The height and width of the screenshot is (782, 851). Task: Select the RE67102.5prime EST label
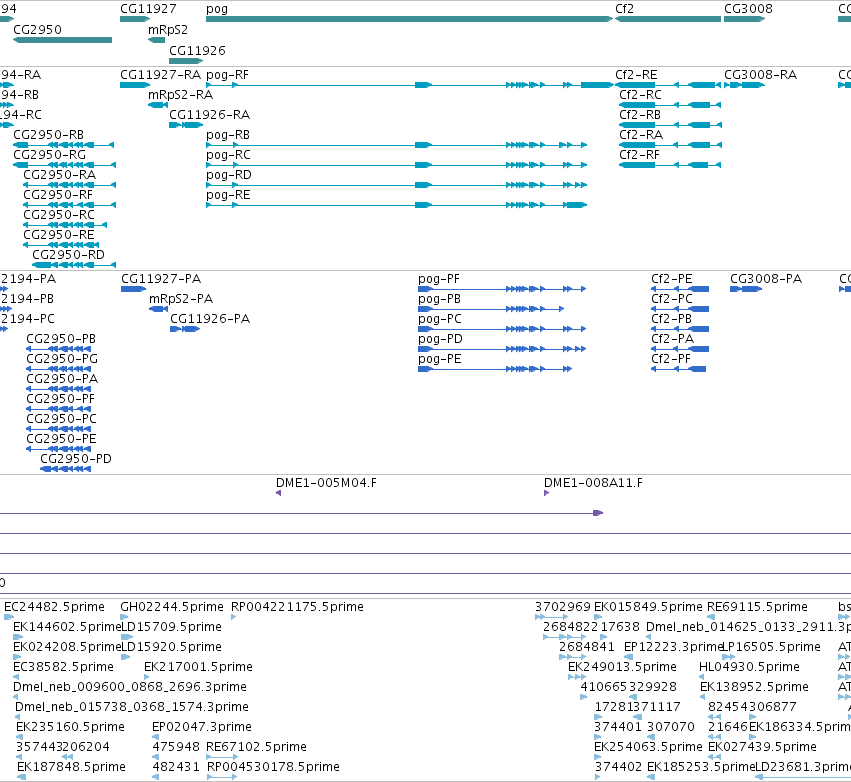(256, 747)
